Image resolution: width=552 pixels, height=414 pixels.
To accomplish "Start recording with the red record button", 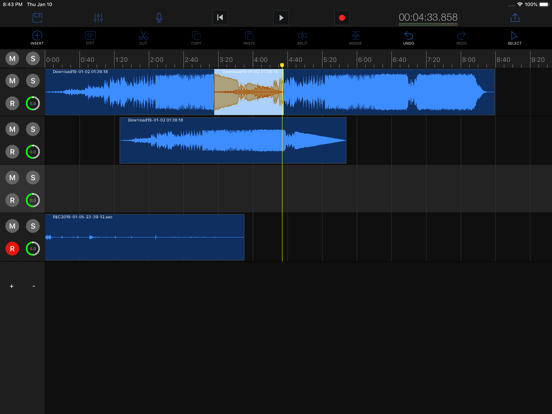I will pyautogui.click(x=342, y=18).
